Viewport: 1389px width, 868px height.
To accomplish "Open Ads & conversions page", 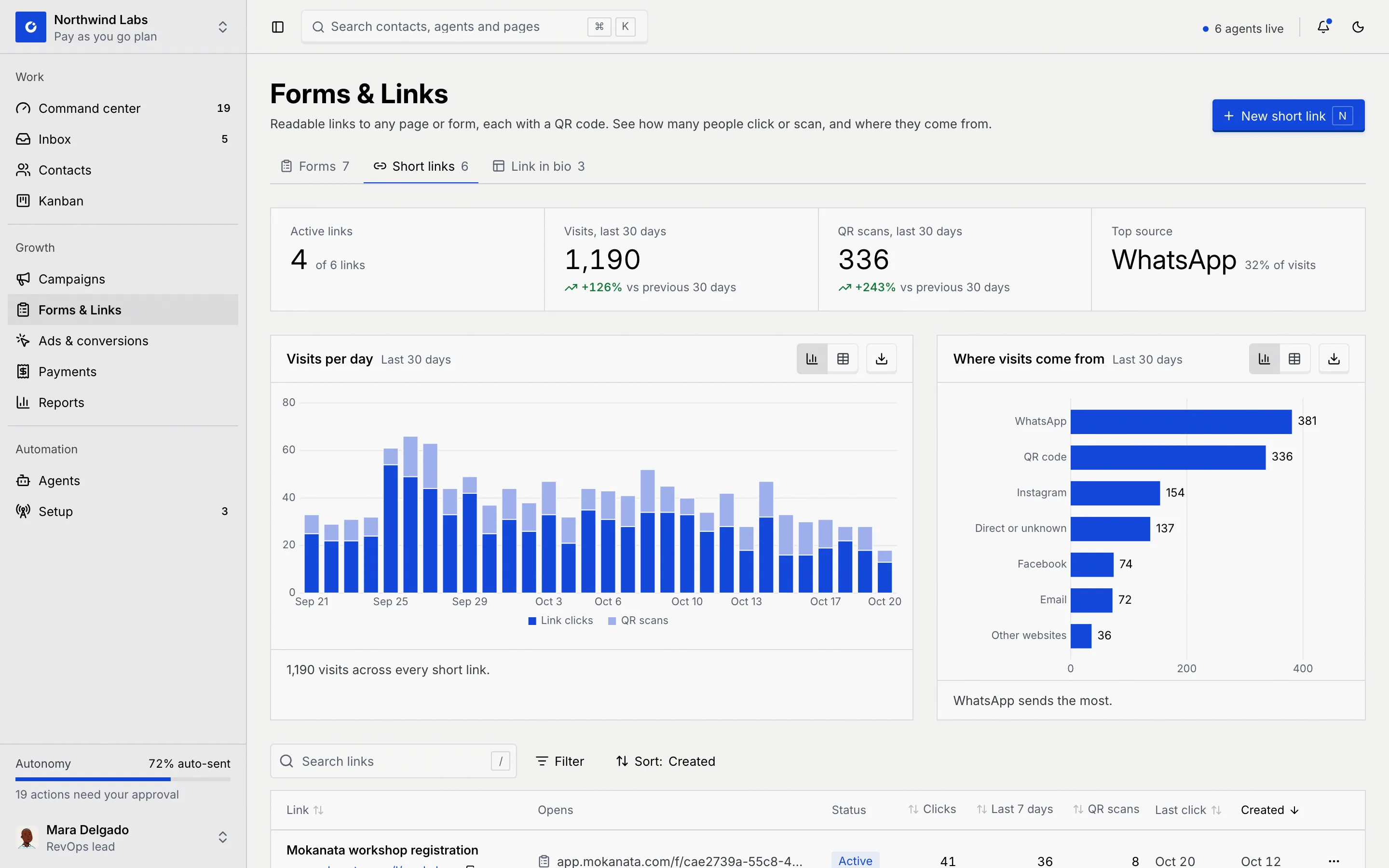I will tap(123, 341).
